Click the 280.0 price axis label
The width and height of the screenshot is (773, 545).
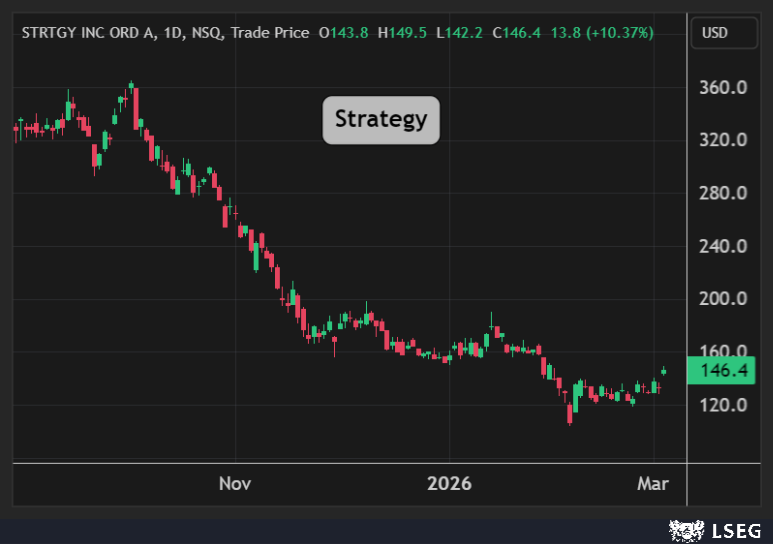tap(724, 193)
